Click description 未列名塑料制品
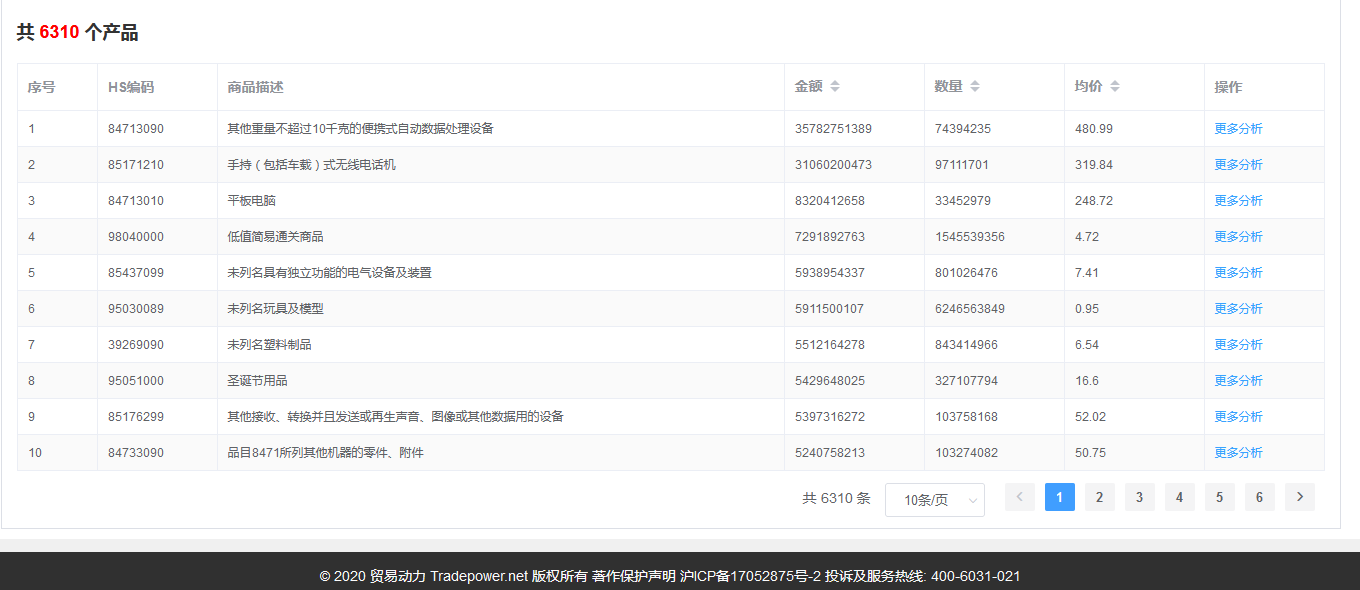This screenshot has width=1360, height=590. pos(269,345)
